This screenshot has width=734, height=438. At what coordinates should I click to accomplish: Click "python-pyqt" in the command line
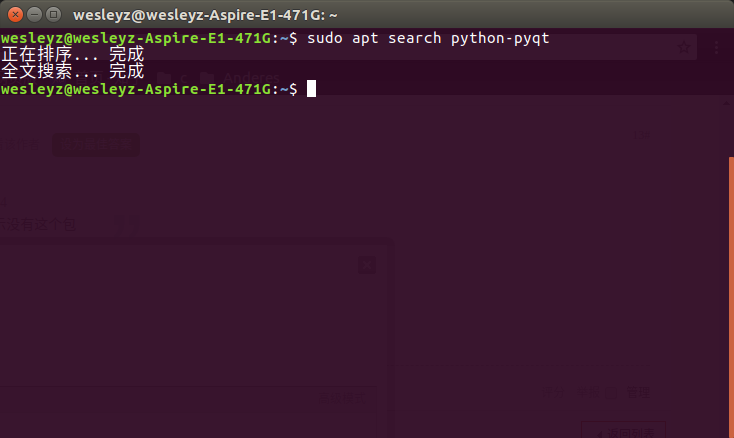tap(500, 38)
